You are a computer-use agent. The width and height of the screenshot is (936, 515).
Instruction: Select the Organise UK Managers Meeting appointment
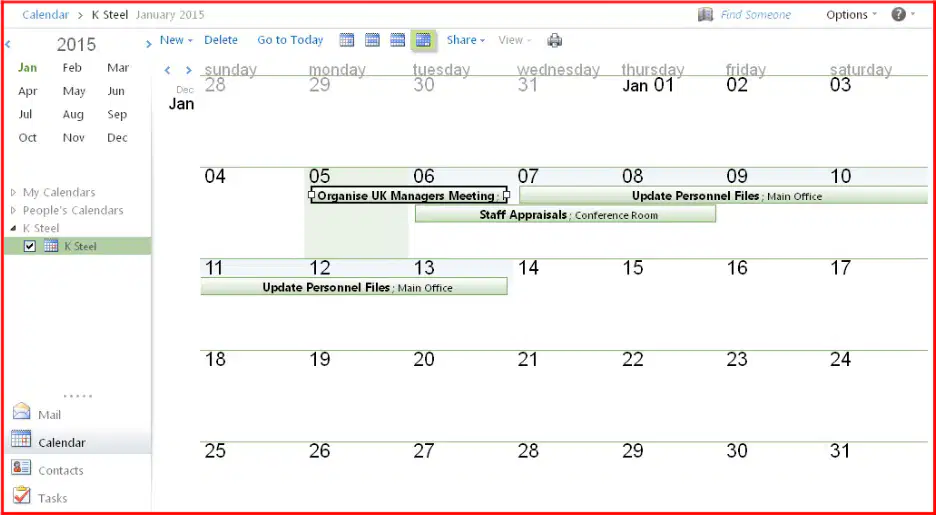coord(409,195)
